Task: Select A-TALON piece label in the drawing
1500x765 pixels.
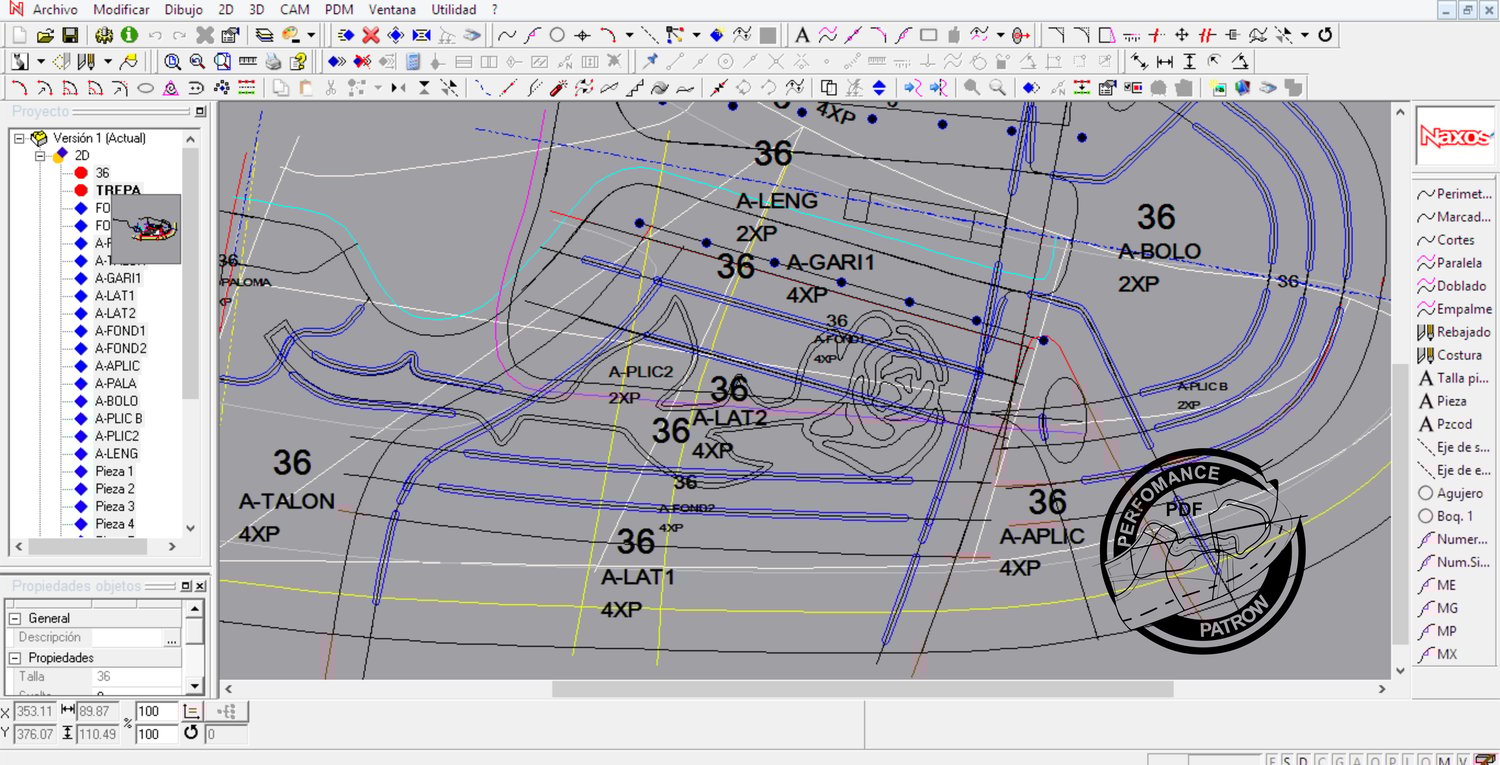Action: click(286, 502)
